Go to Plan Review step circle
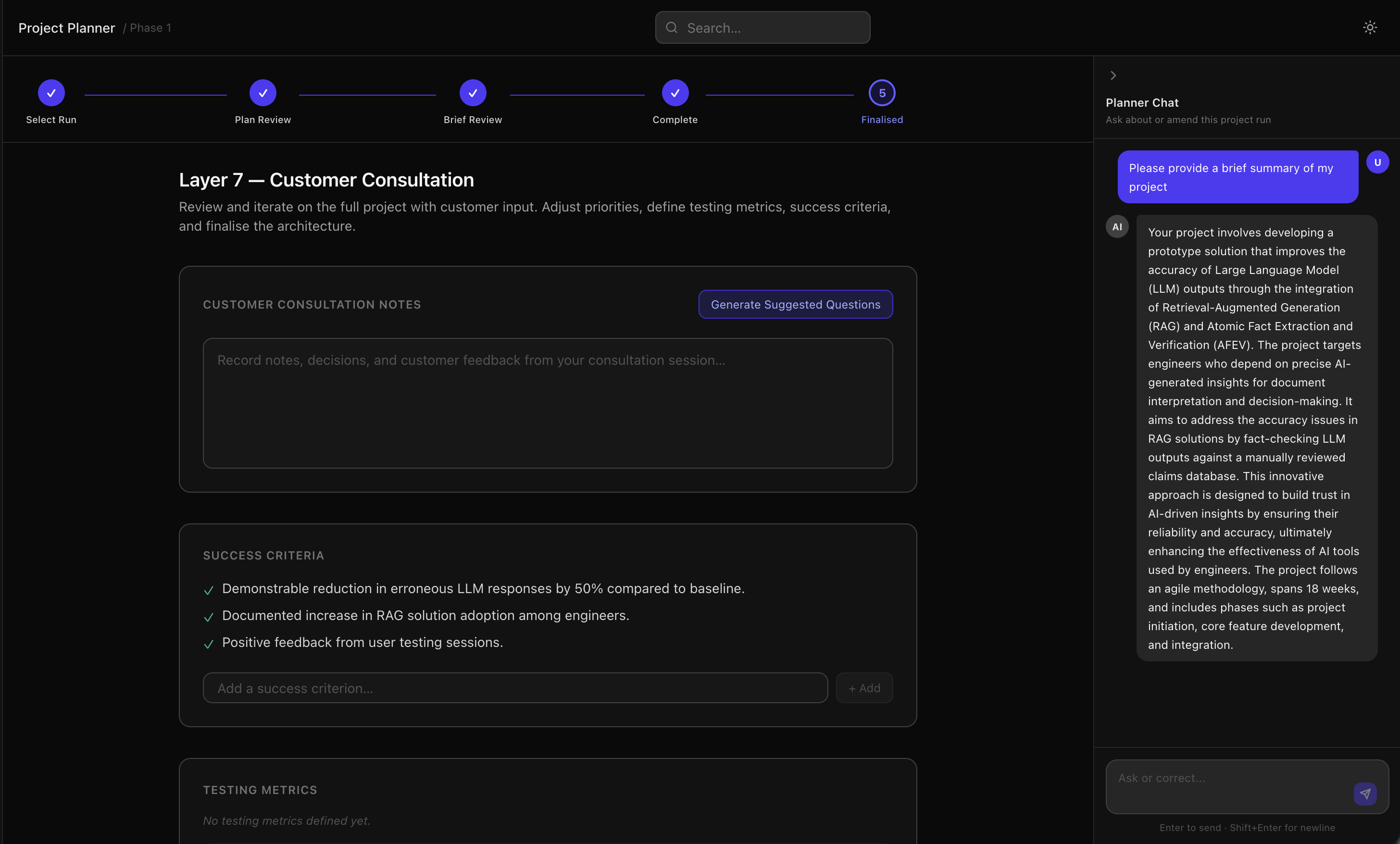The height and width of the screenshot is (844, 1400). (x=263, y=93)
